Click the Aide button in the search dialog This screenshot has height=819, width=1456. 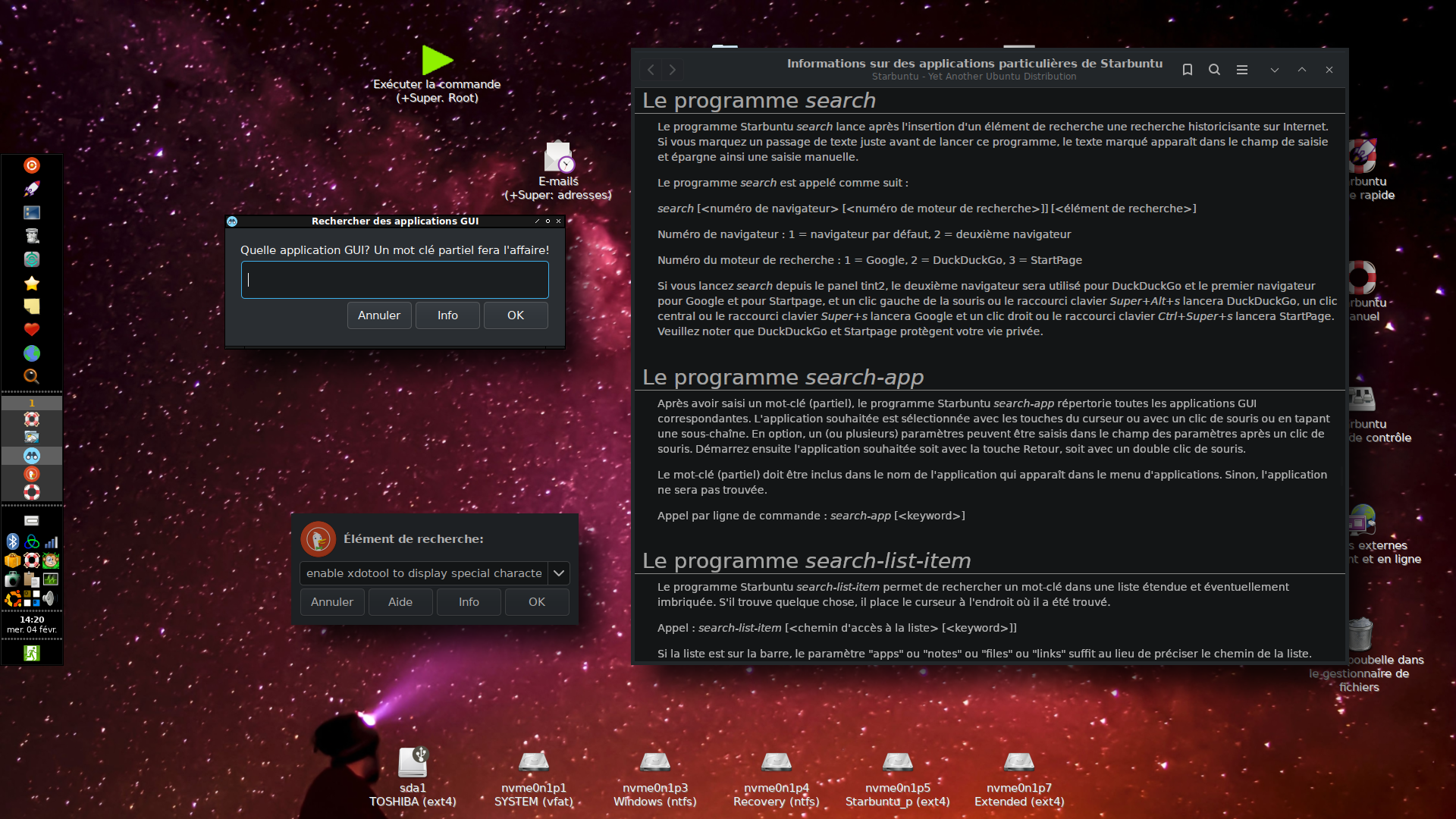click(x=400, y=602)
